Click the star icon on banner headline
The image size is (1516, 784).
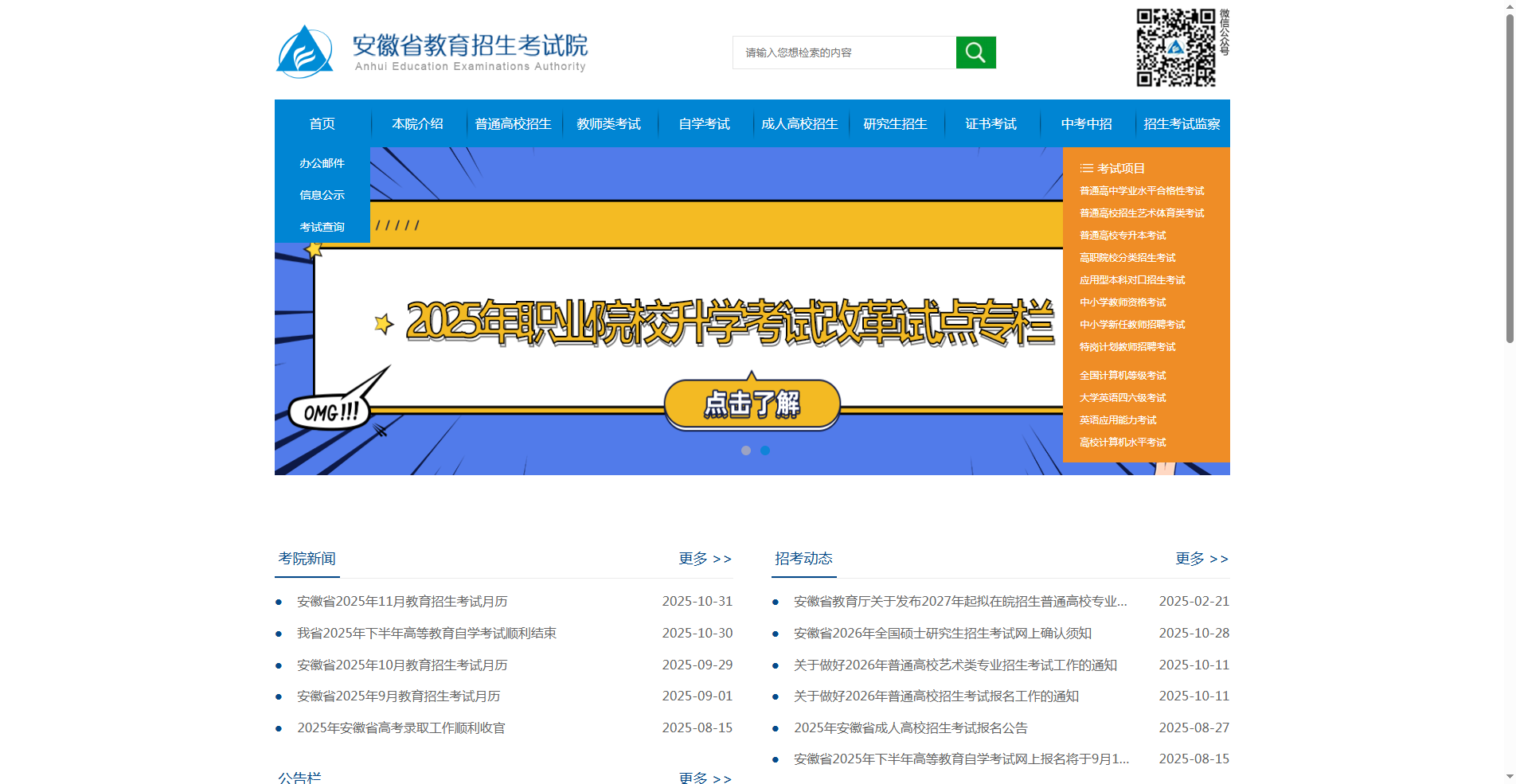click(385, 323)
